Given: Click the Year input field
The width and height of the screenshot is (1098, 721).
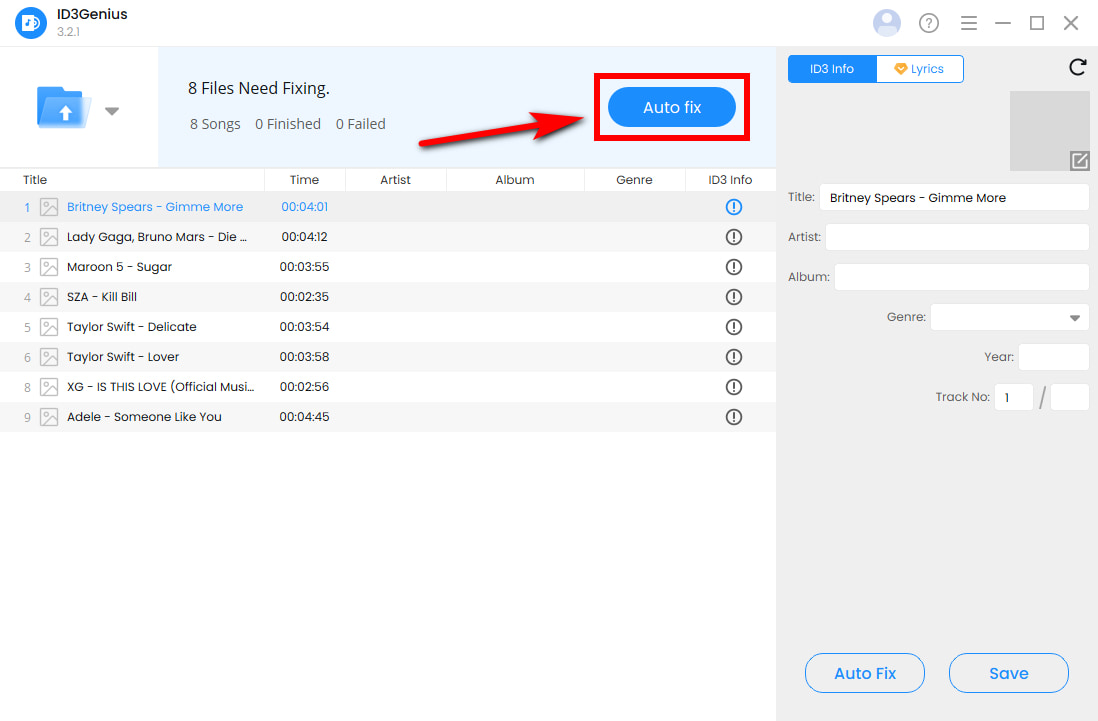Looking at the screenshot, I should pos(1053,357).
